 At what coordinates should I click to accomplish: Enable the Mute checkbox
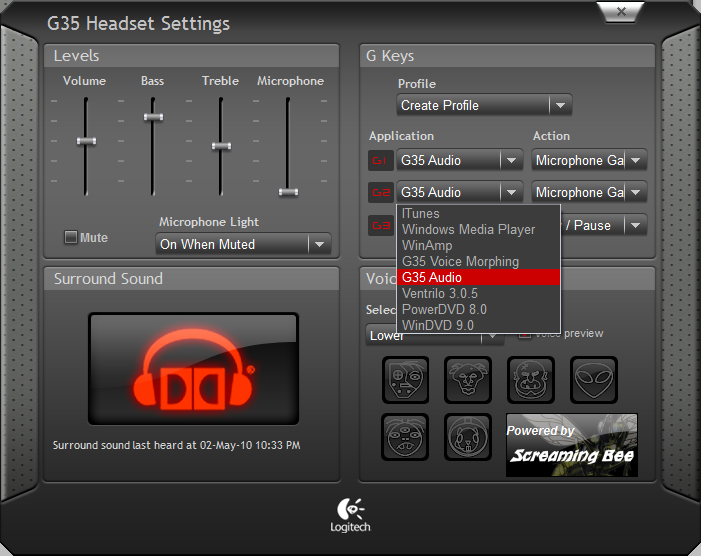point(71,237)
